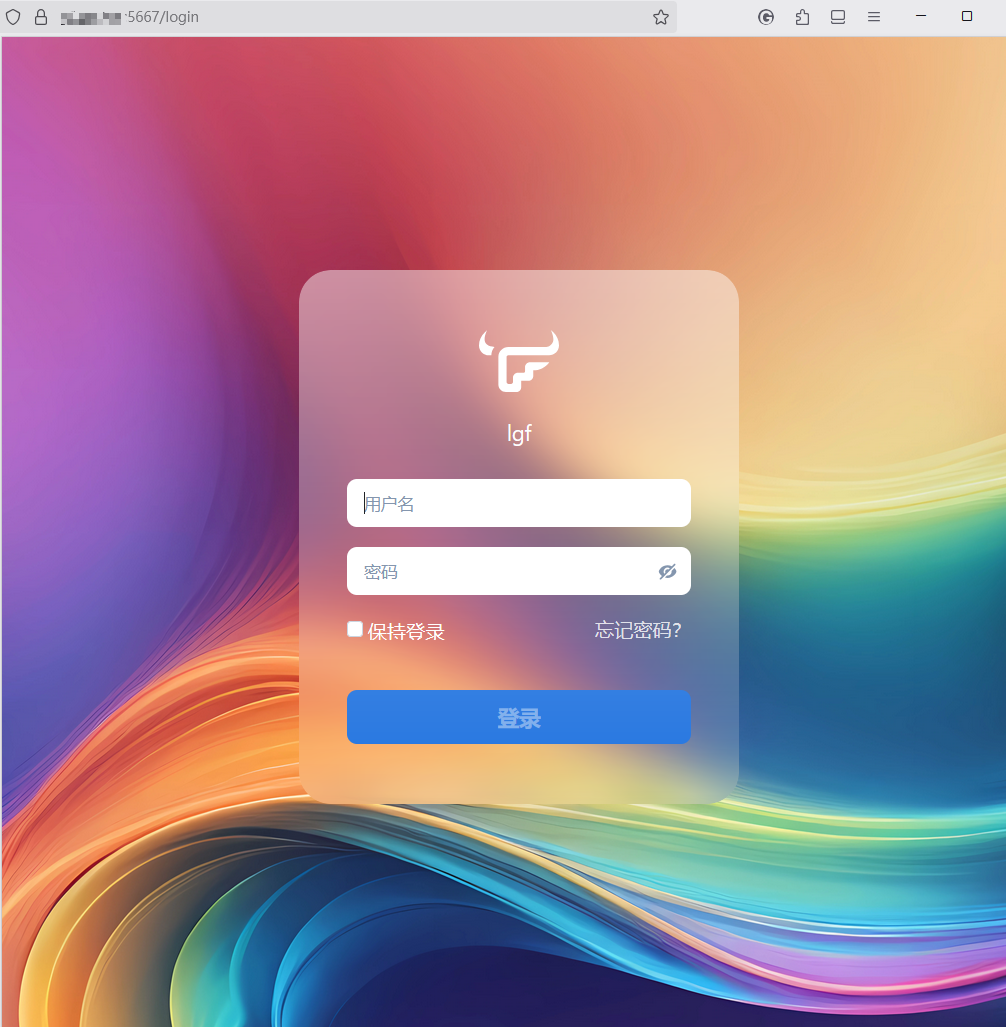
Task: Click the lgf title text
Action: click(x=519, y=434)
